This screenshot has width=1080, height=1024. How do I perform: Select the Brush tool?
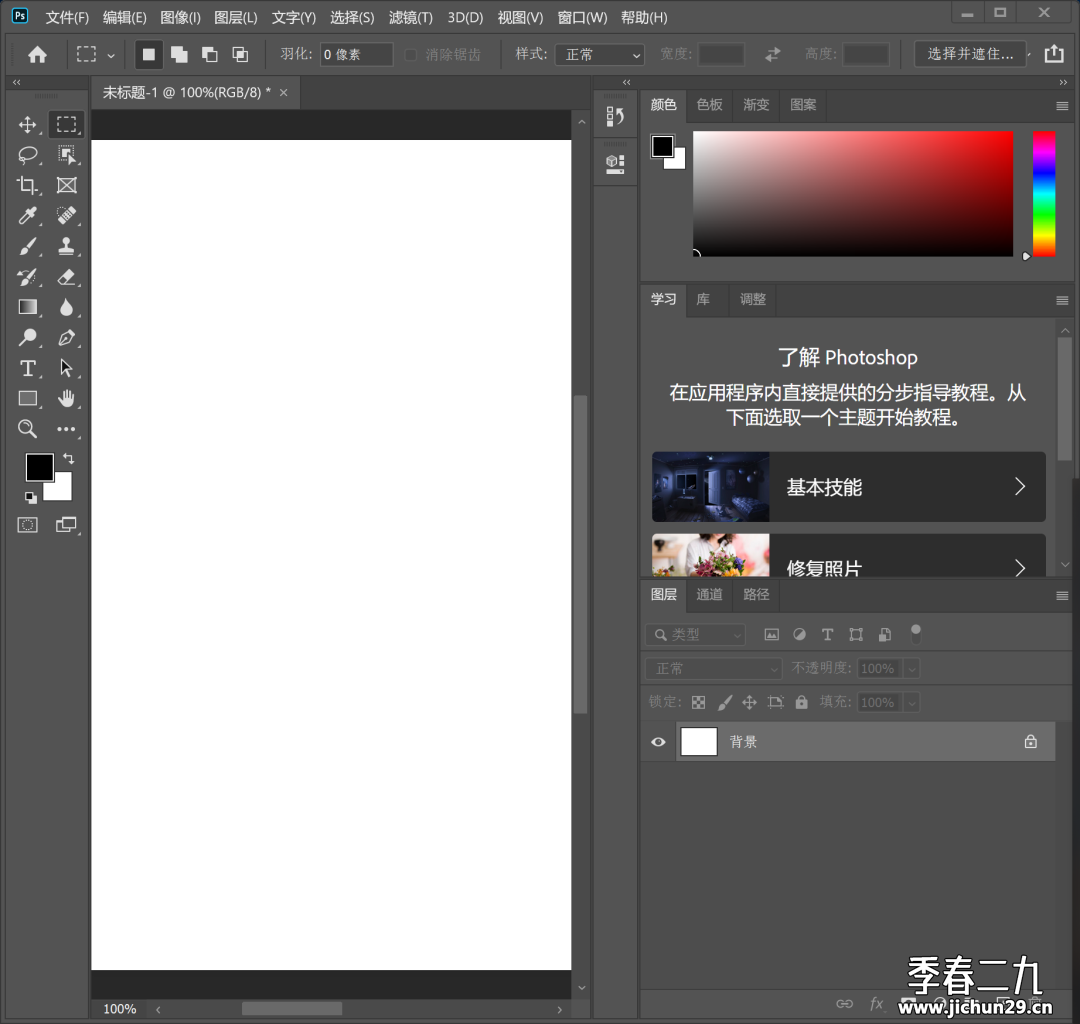pos(28,246)
